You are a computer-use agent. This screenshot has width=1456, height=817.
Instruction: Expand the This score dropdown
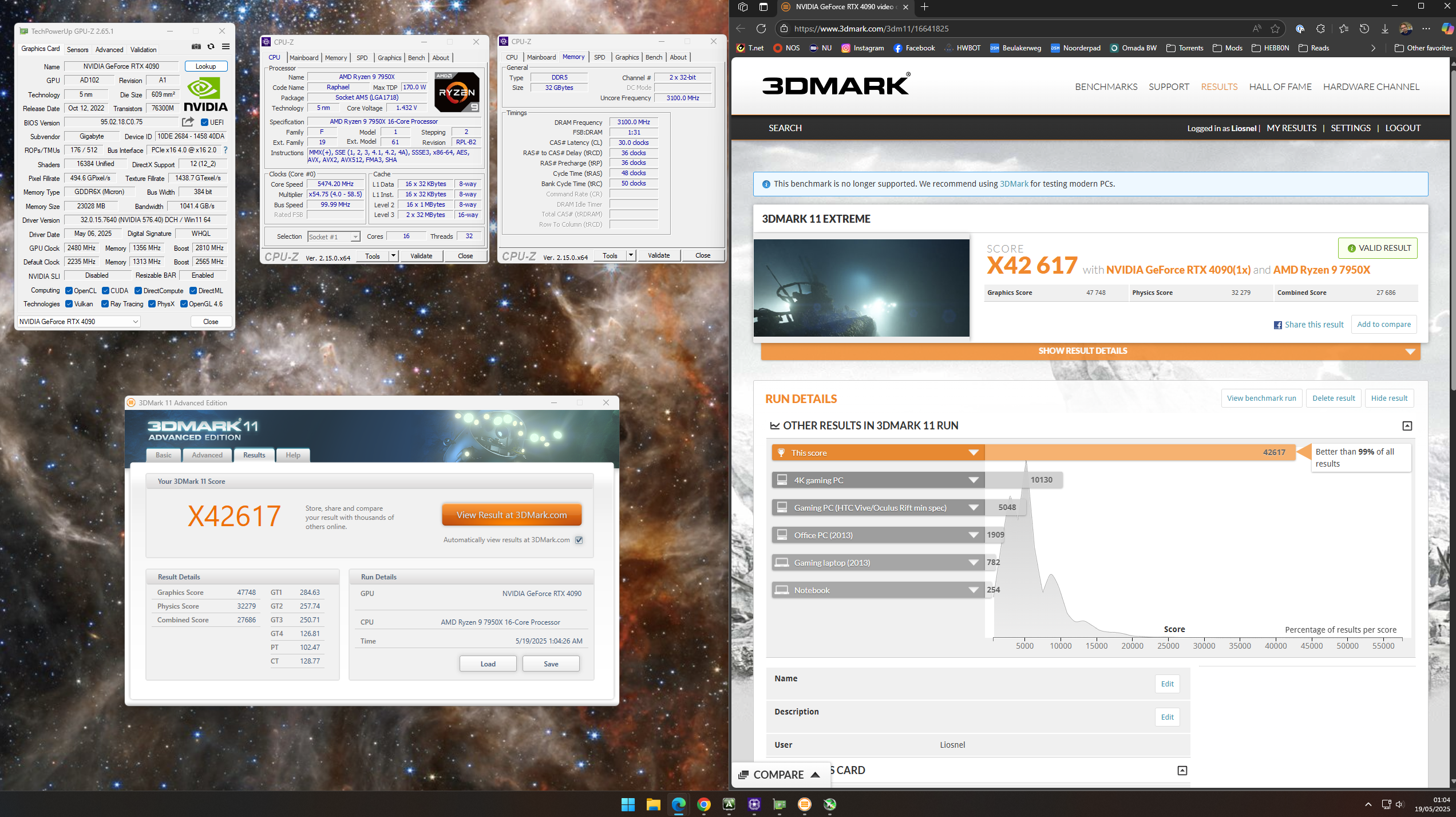tap(973, 453)
